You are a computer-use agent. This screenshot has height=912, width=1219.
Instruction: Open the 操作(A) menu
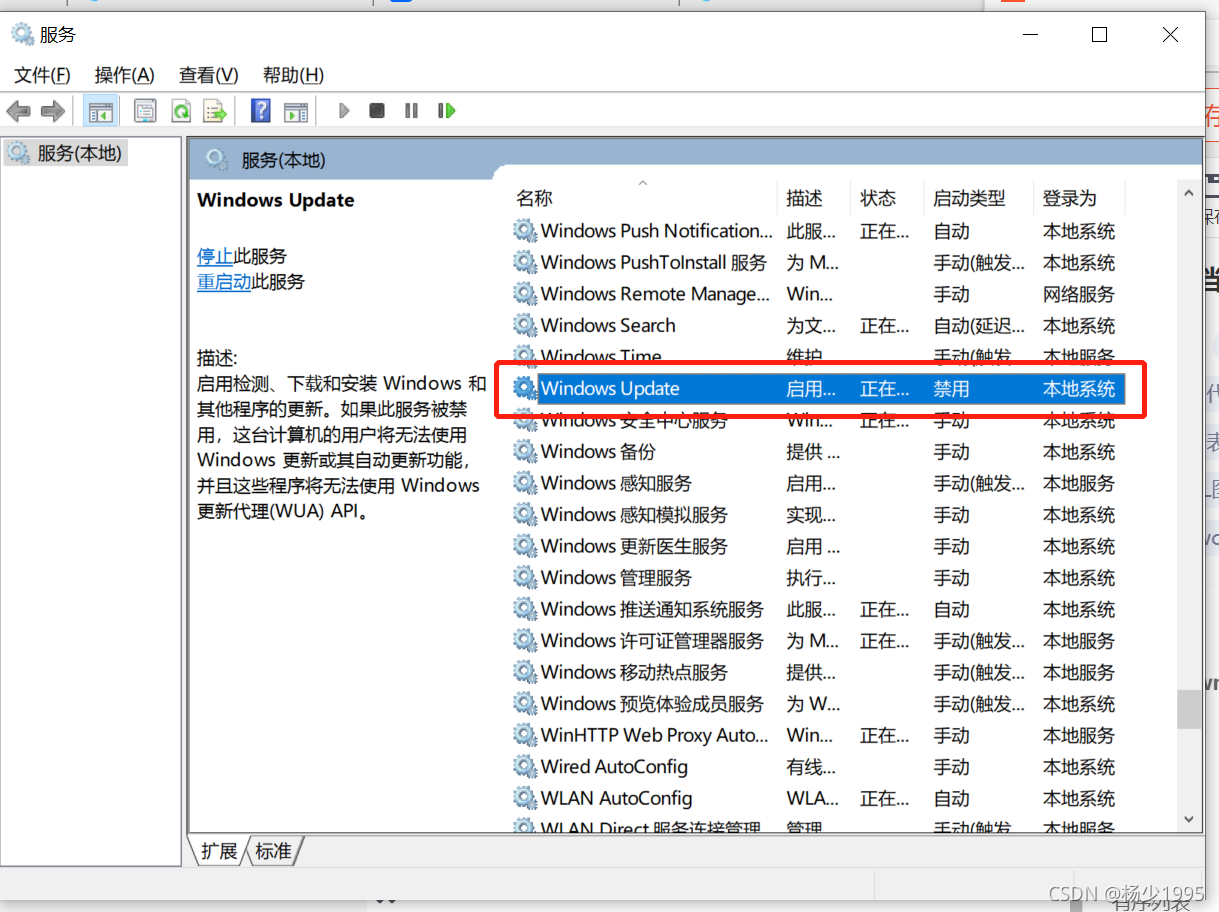click(x=124, y=75)
